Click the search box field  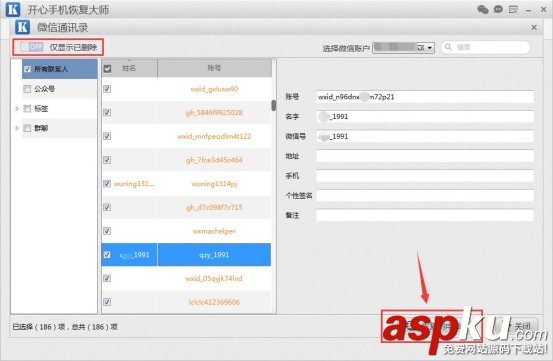(x=485, y=47)
